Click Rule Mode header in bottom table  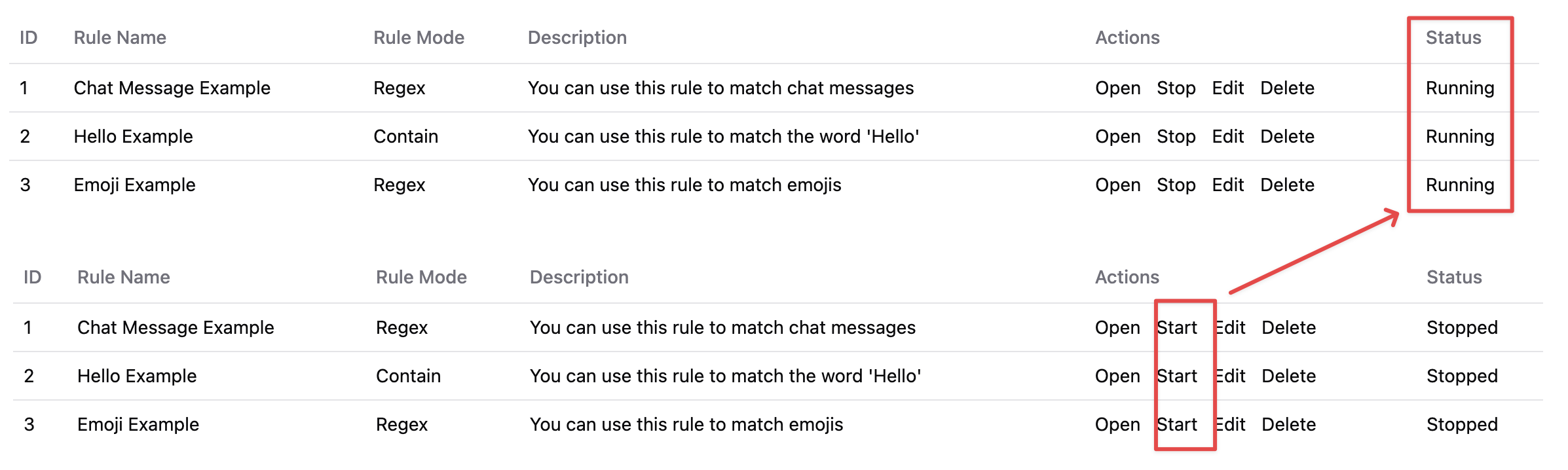(x=421, y=278)
